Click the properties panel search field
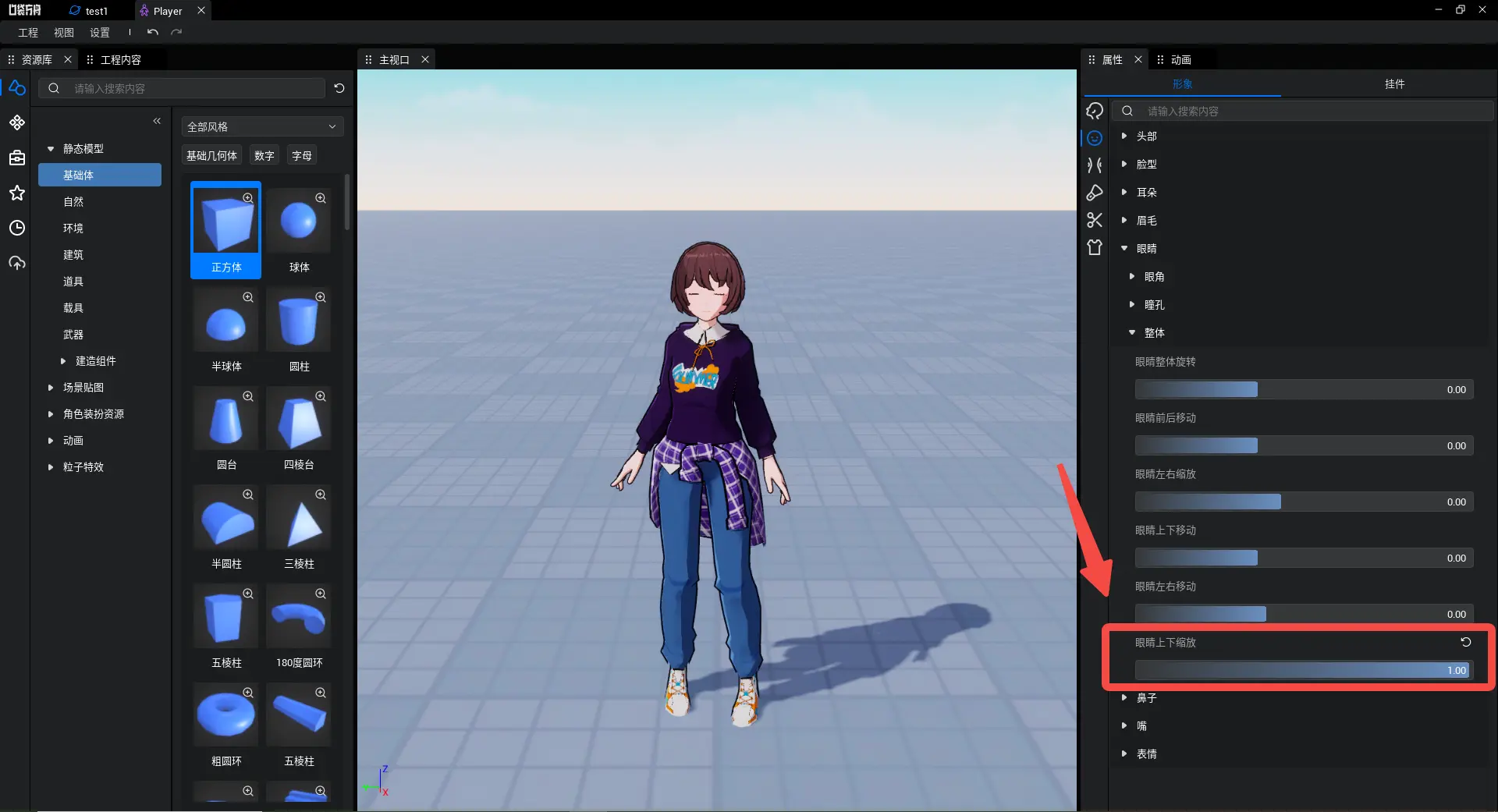The image size is (1498, 812). tap(1303, 111)
